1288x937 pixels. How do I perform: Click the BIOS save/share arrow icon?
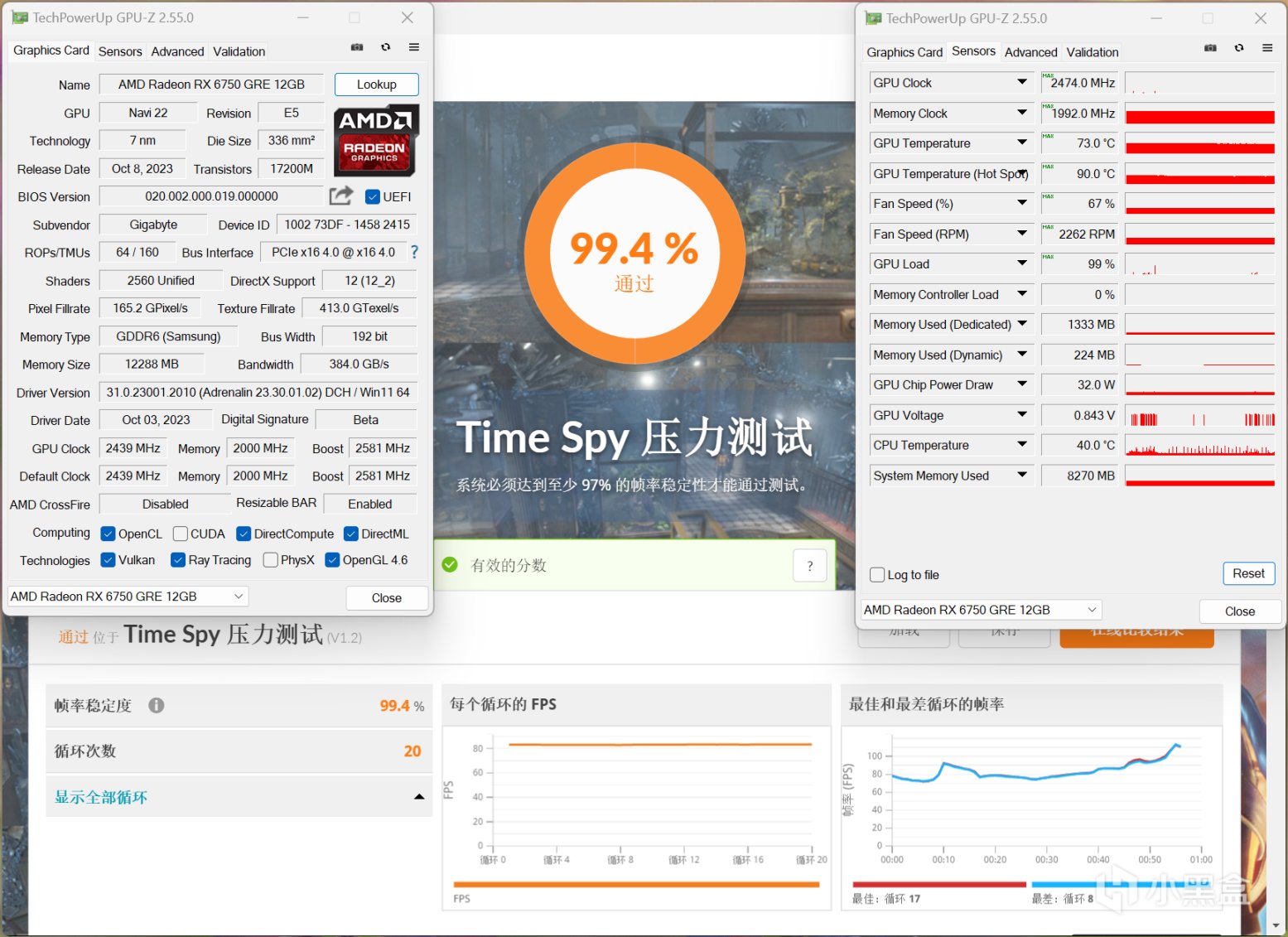(340, 196)
